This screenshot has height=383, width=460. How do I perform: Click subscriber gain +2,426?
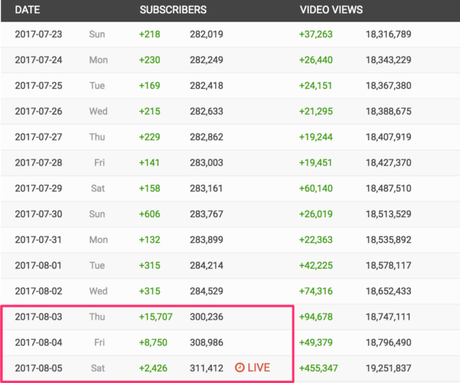153,368
